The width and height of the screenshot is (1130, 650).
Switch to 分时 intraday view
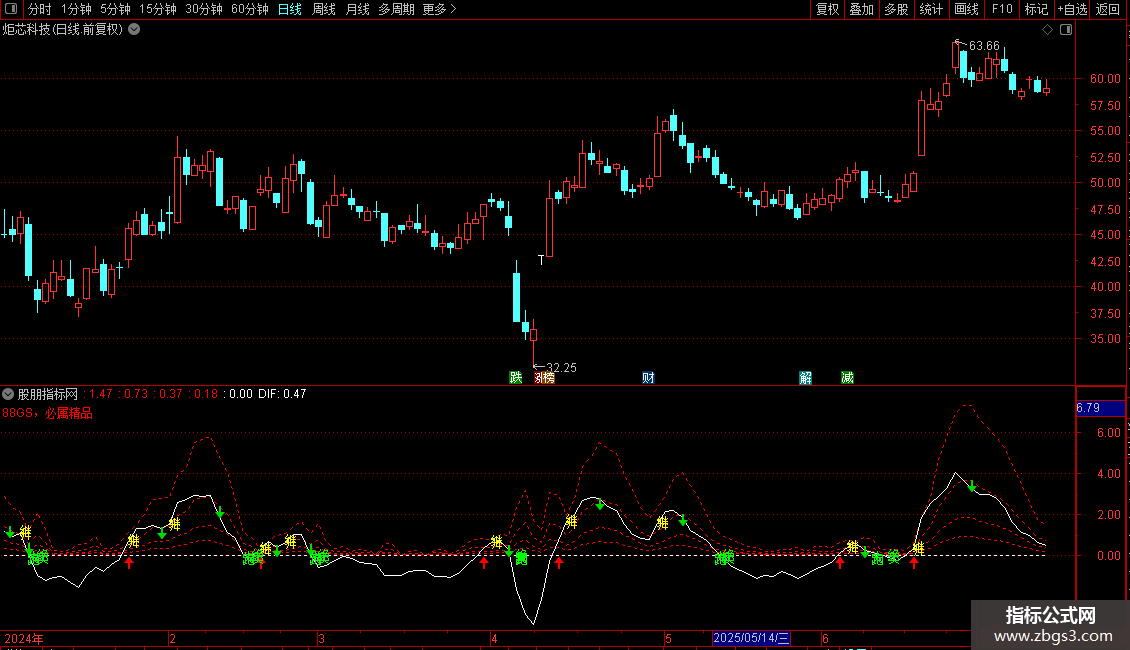pos(40,9)
